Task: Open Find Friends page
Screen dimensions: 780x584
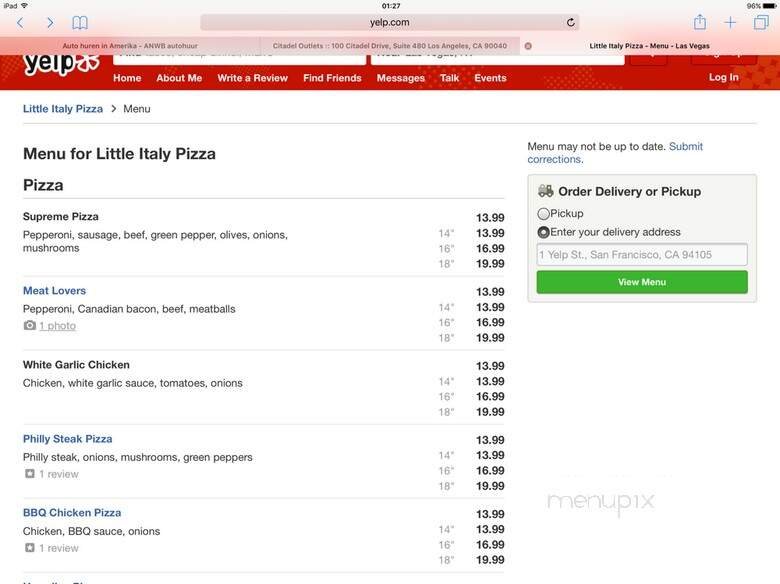Action: (x=332, y=78)
